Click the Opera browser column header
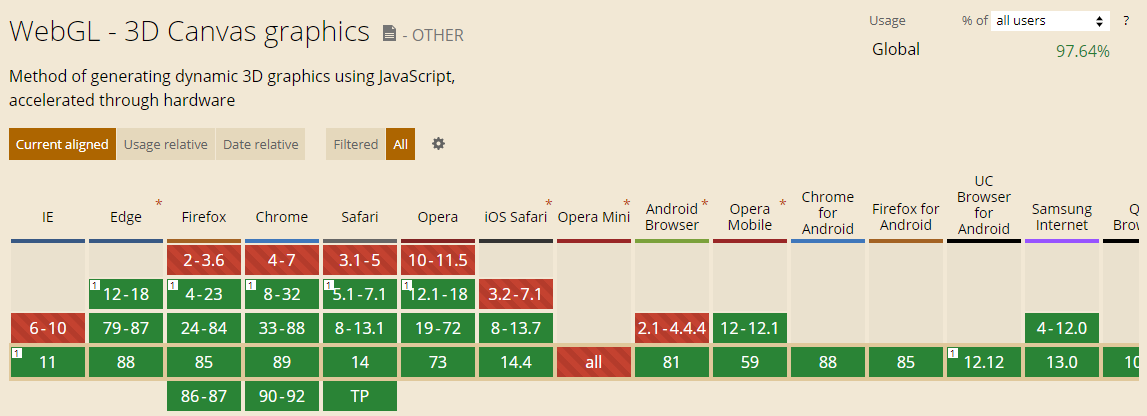 click(x=437, y=216)
